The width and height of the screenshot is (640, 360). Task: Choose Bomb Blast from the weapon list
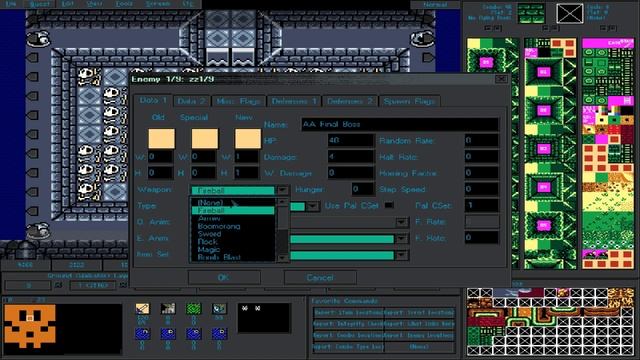coord(234,257)
